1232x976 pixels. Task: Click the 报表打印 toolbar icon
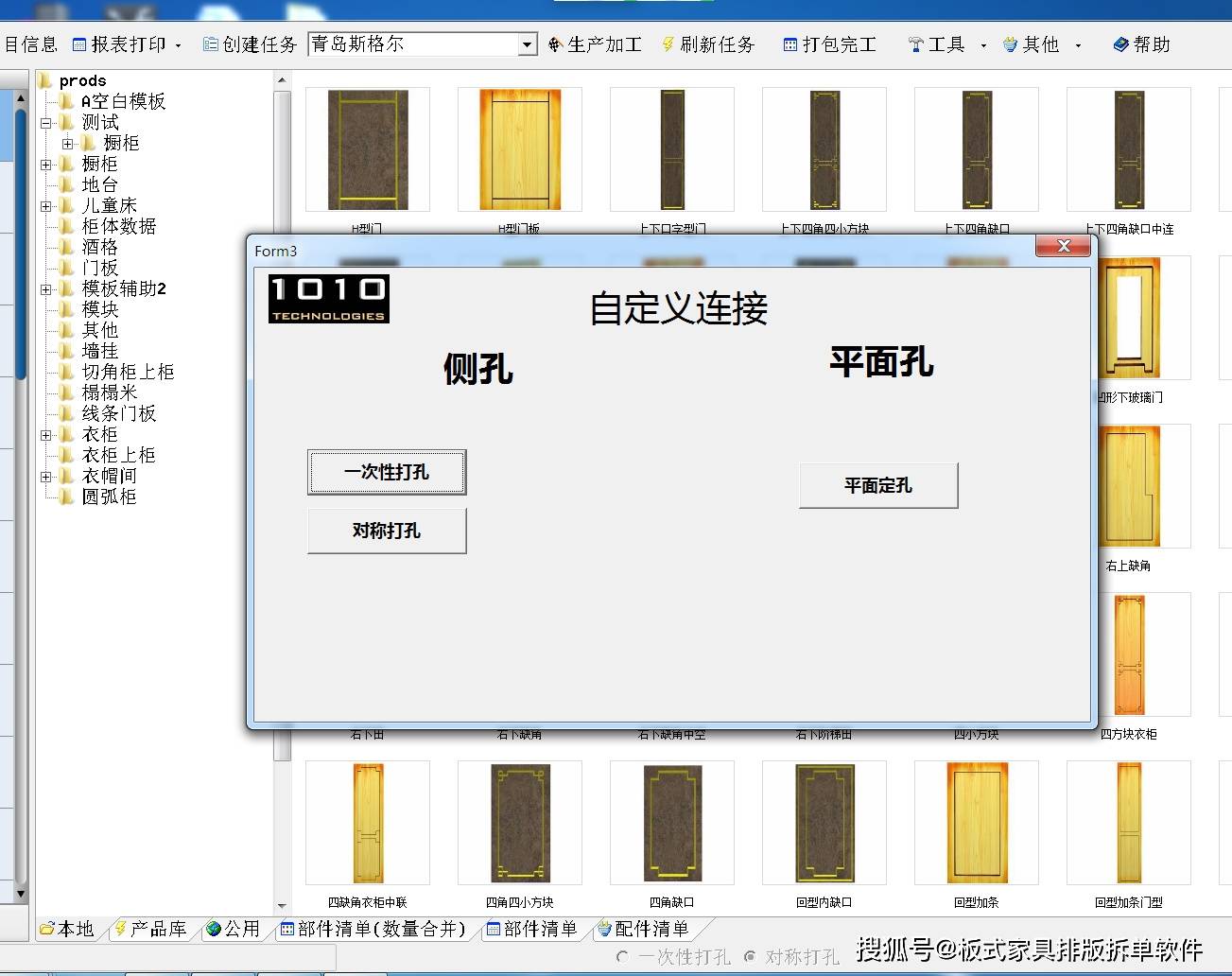click(79, 44)
